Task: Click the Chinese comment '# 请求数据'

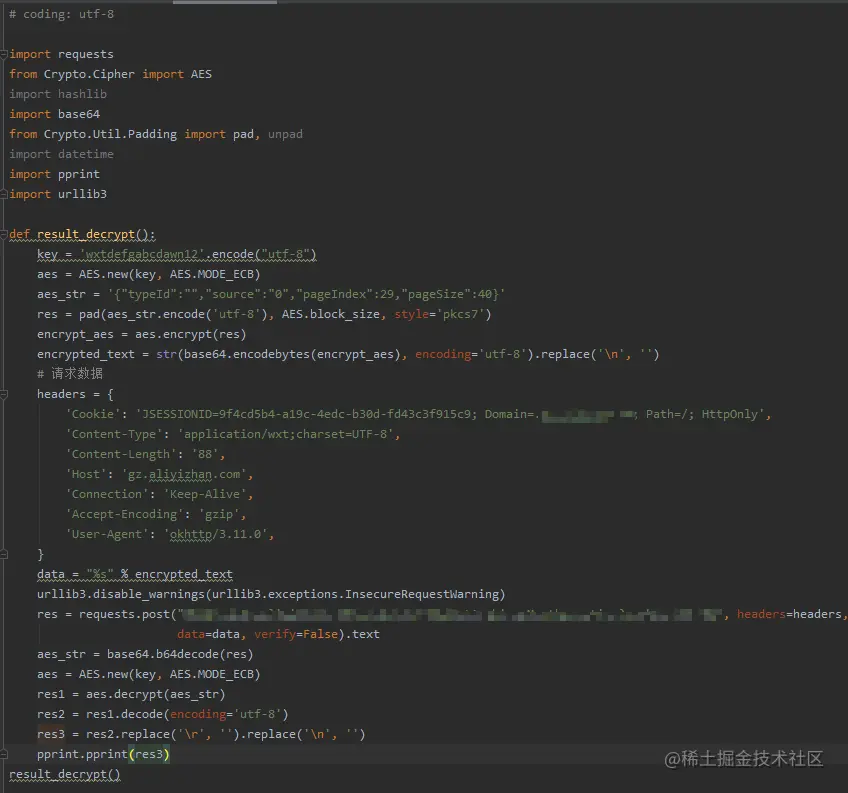Action: click(70, 374)
